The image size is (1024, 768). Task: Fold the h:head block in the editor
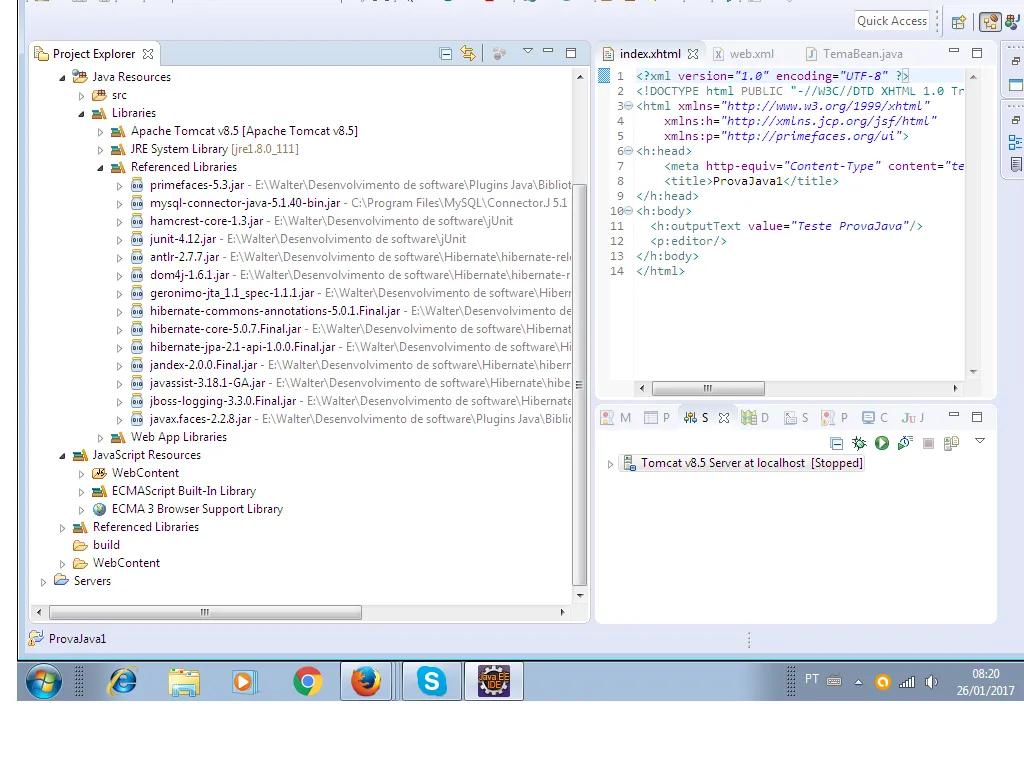[627, 151]
